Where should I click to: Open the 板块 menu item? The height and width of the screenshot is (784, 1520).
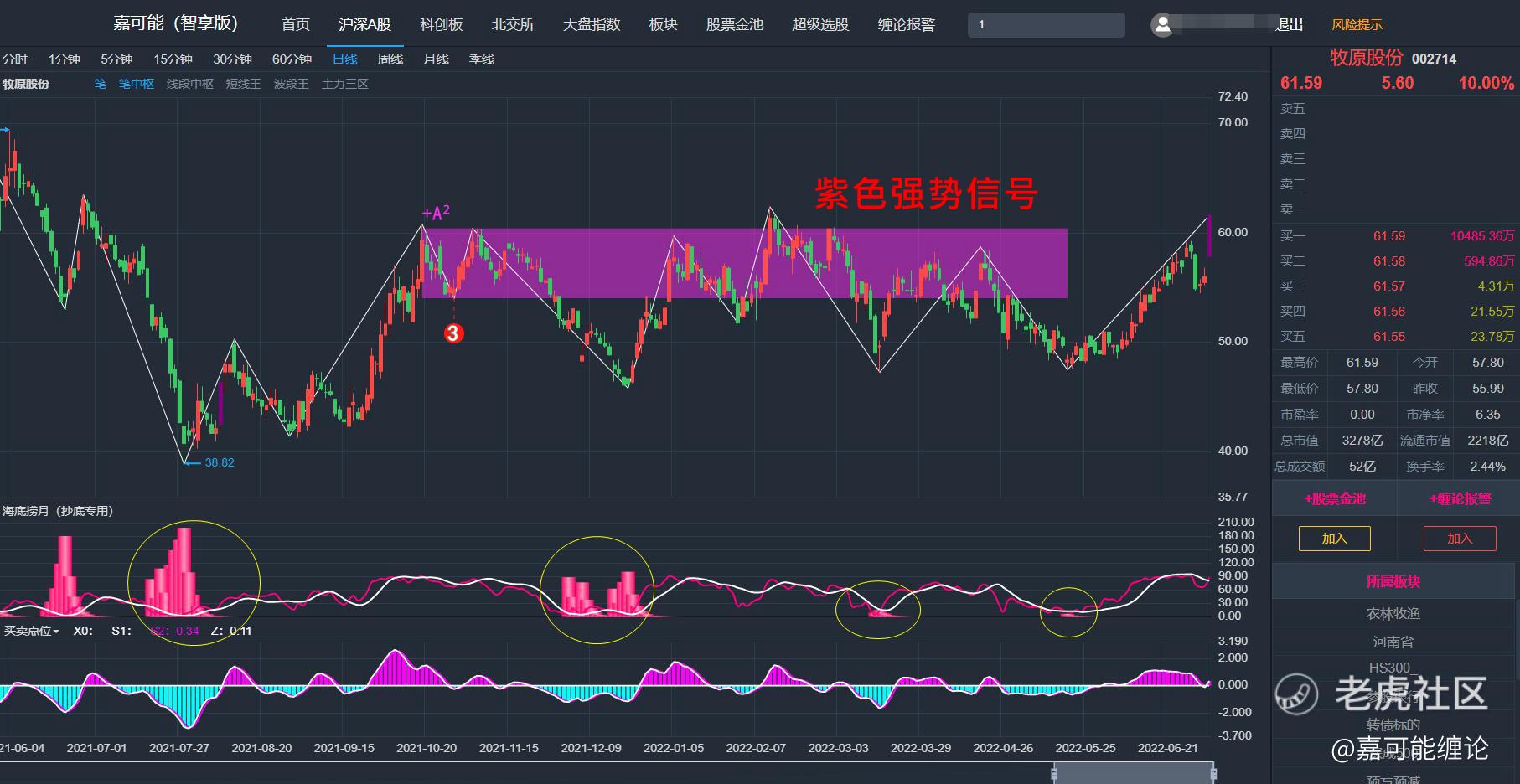(664, 25)
